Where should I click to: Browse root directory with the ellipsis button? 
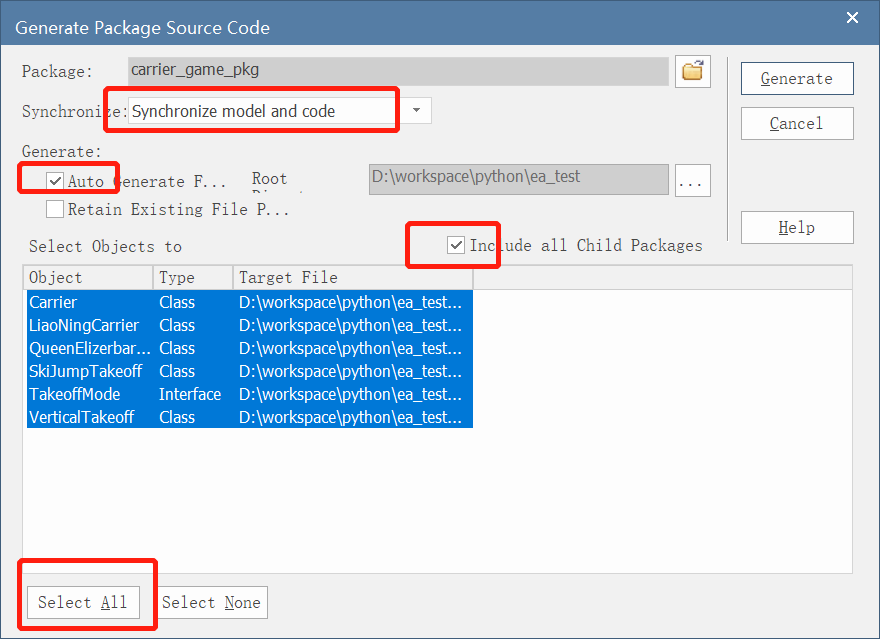tap(693, 181)
